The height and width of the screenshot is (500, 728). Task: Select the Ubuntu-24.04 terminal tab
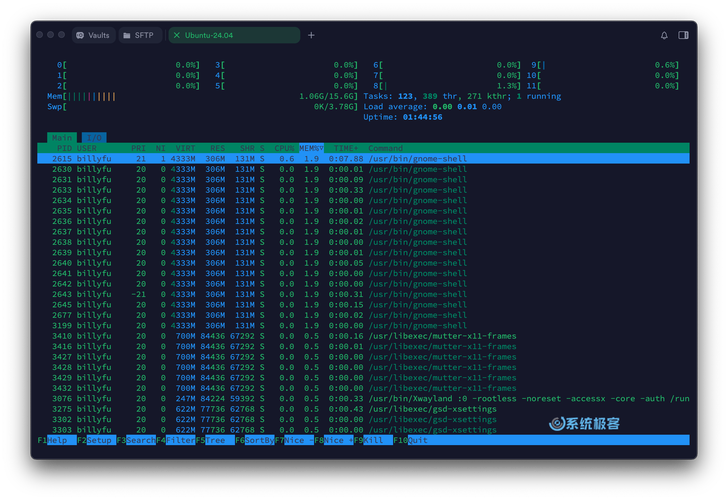[234, 35]
